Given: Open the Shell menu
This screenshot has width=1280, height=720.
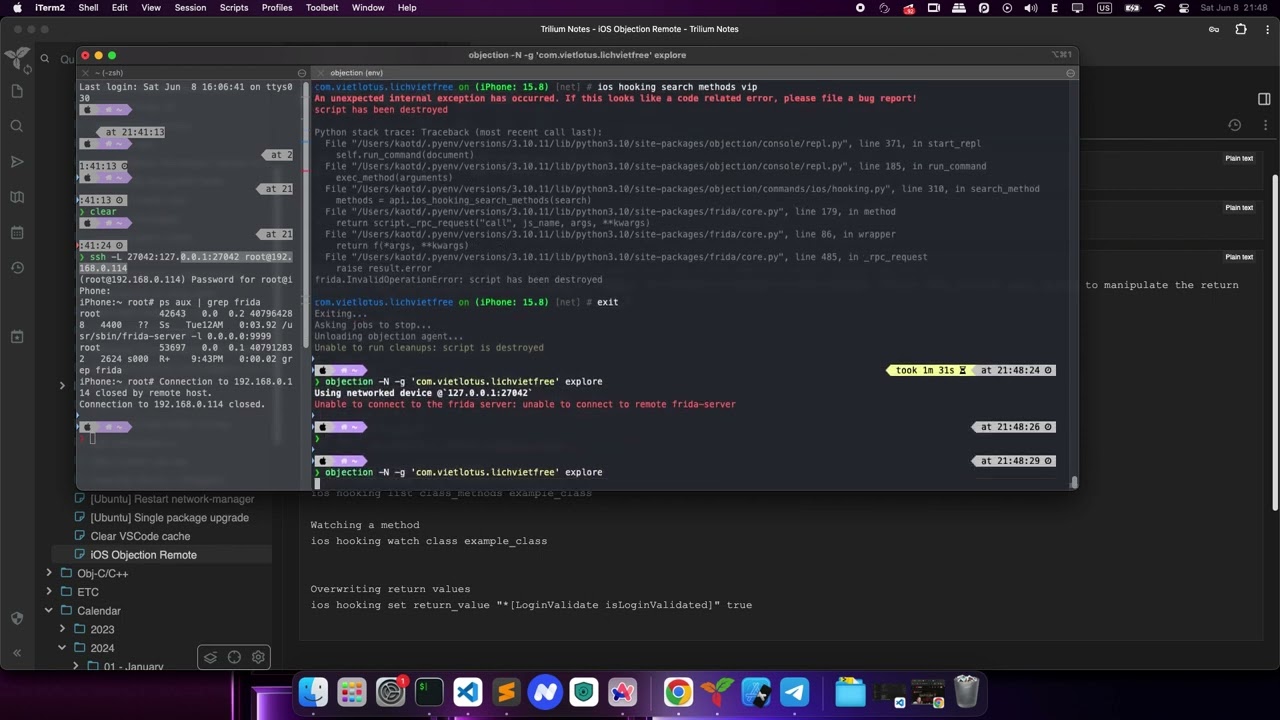Looking at the screenshot, I should [88, 8].
